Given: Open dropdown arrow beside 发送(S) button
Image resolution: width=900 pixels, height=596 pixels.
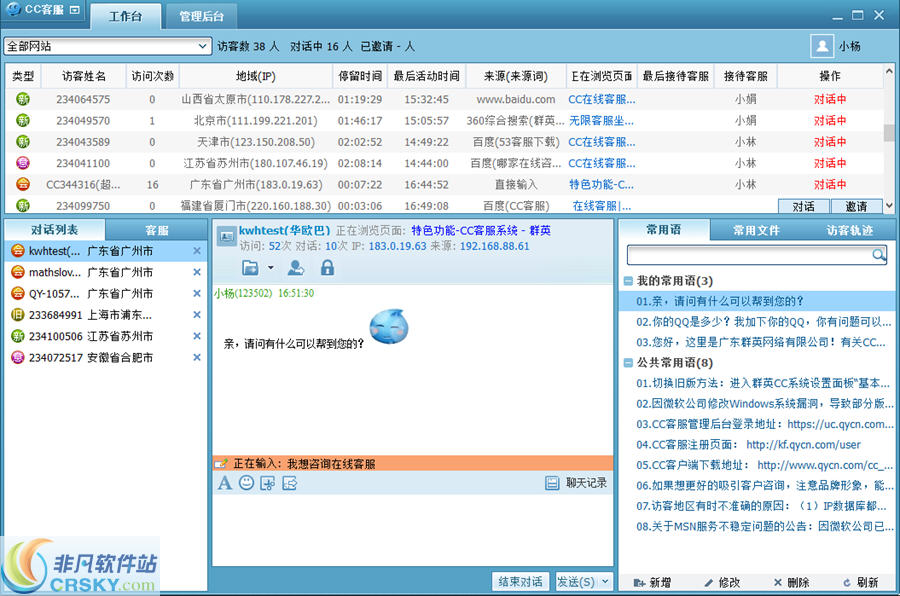Looking at the screenshot, I should (605, 582).
